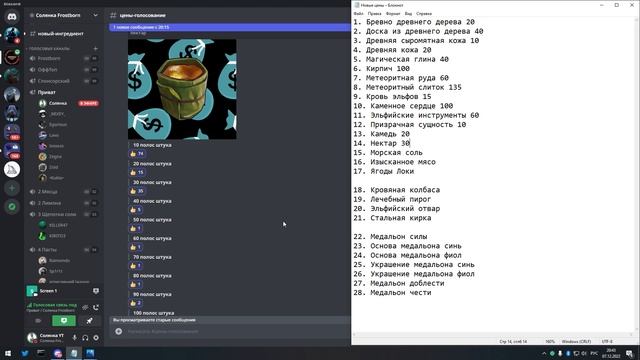The image size is (640, 360).
Task: Open the Windows Start menu
Action: click(x=8, y=353)
